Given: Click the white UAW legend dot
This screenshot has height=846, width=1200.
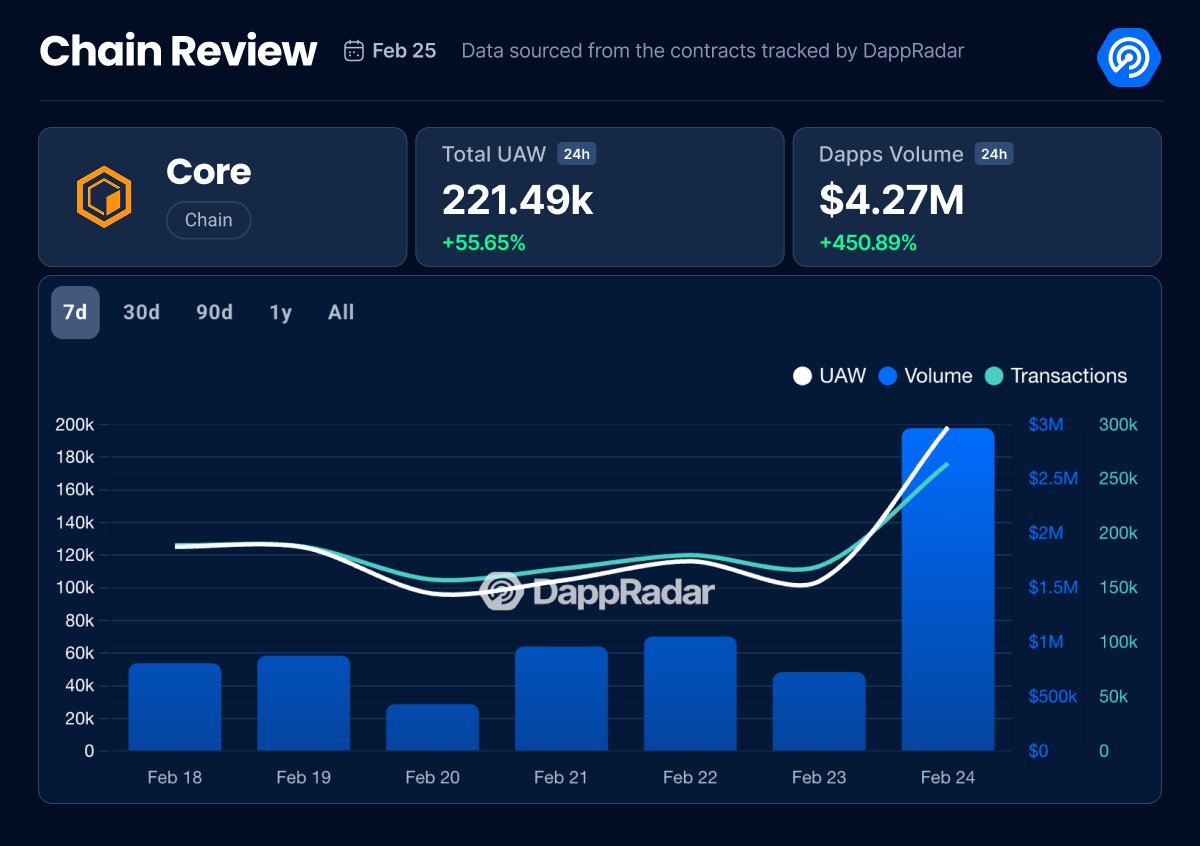Looking at the screenshot, I should pyautogui.click(x=802, y=376).
